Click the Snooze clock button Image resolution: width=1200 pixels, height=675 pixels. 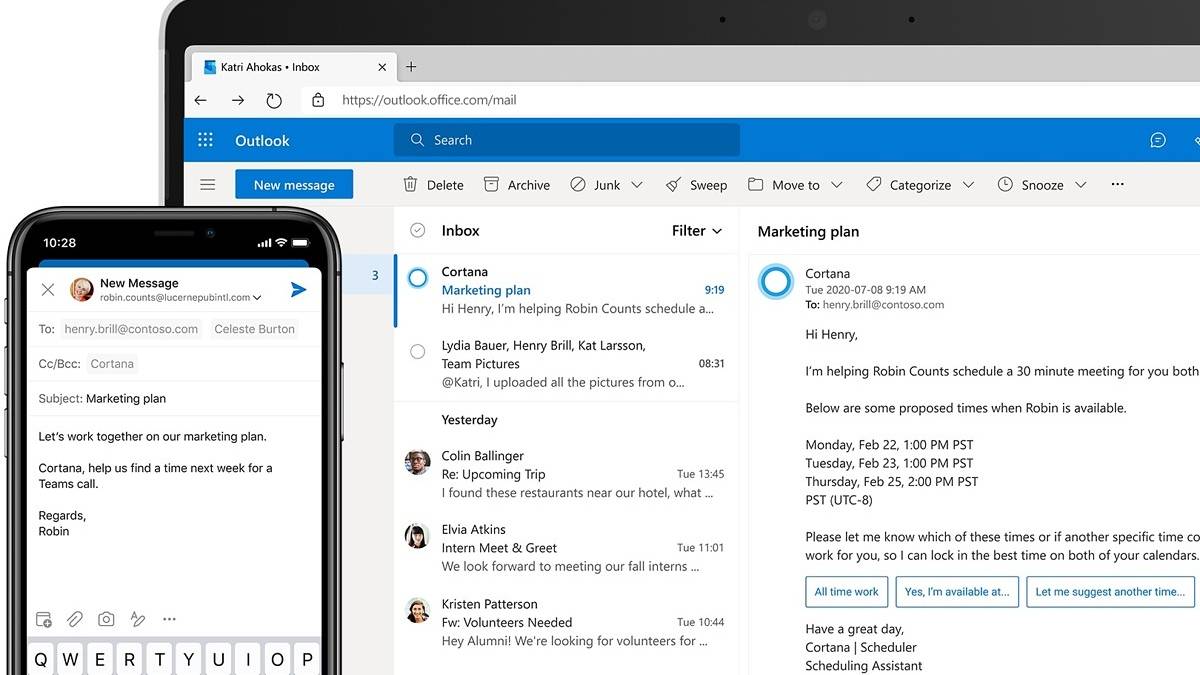(1030, 185)
